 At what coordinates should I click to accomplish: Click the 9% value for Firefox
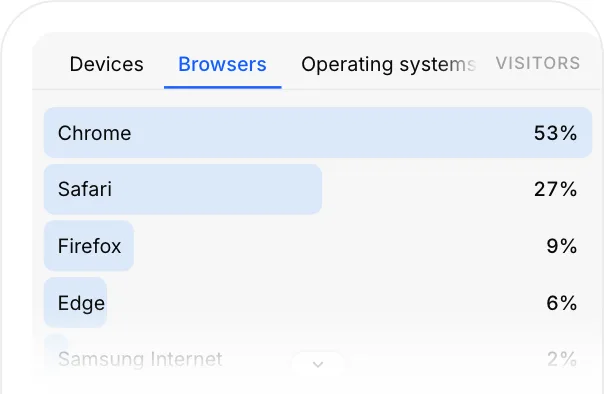562,246
